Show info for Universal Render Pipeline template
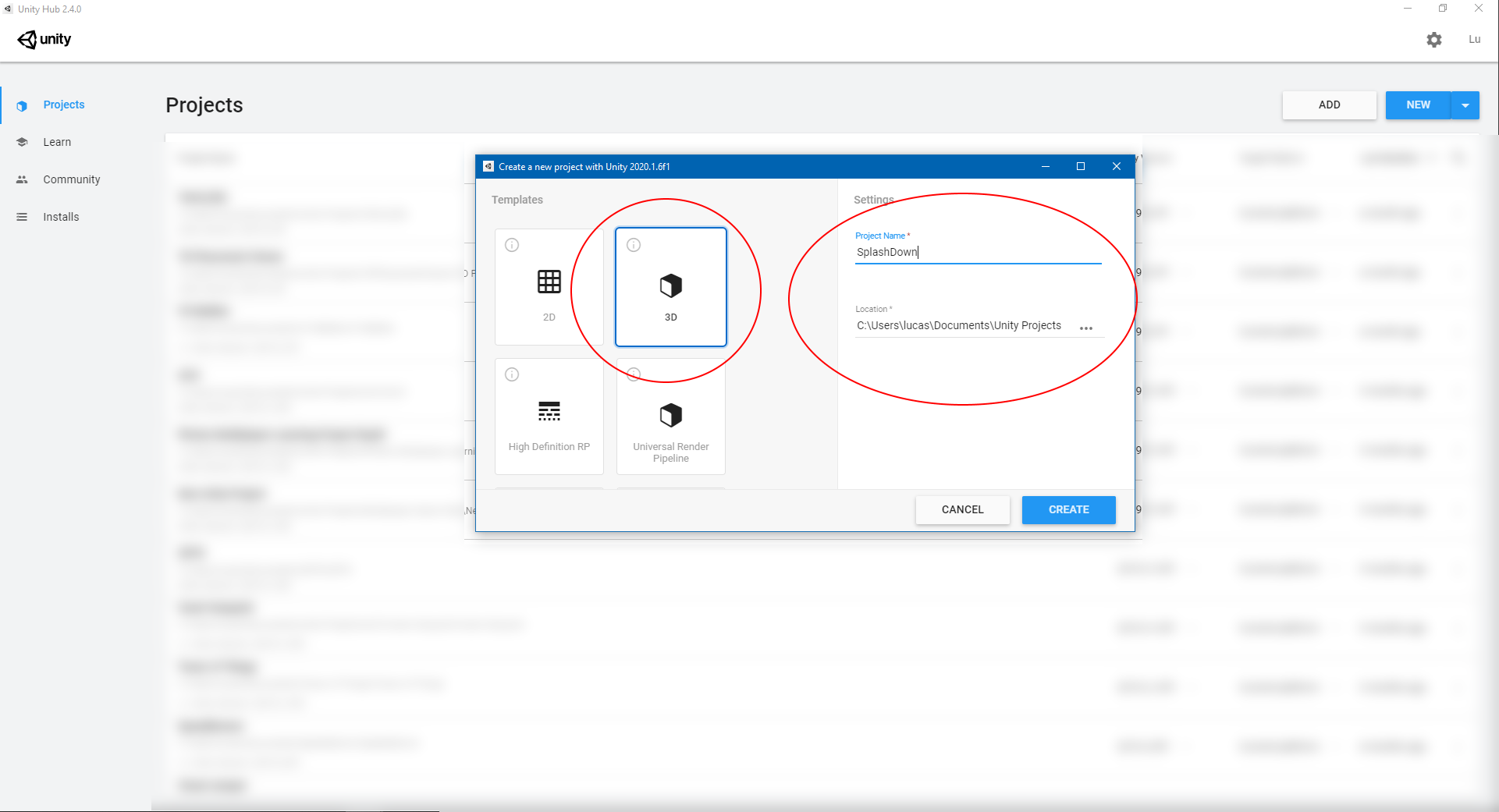This screenshot has height=812, width=1499. point(634,374)
